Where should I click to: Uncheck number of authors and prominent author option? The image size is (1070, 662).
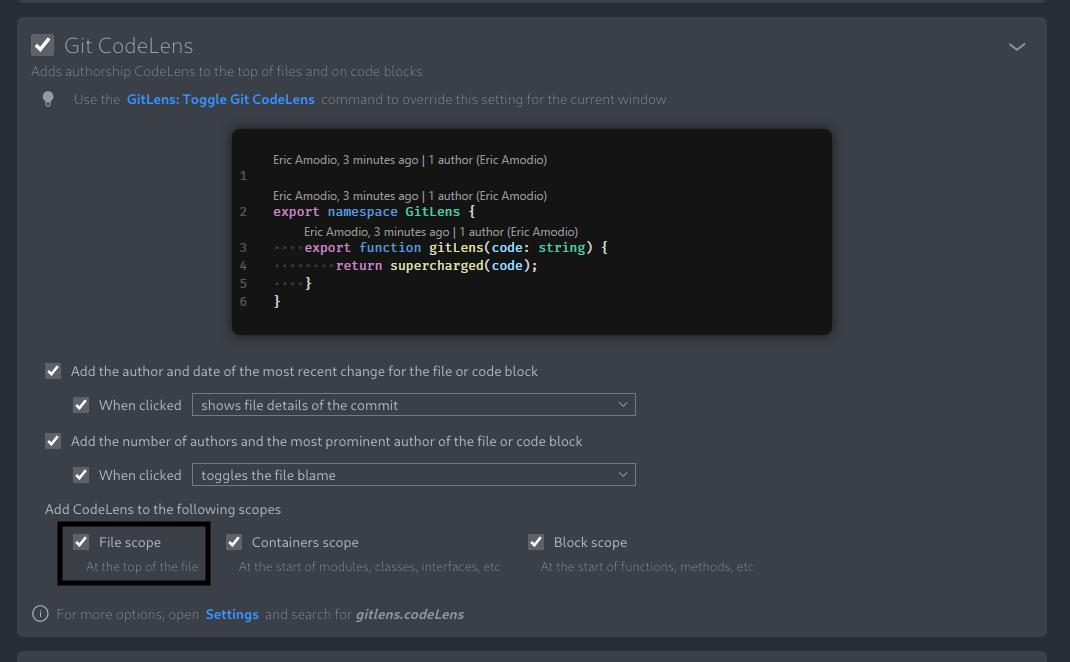(53, 441)
